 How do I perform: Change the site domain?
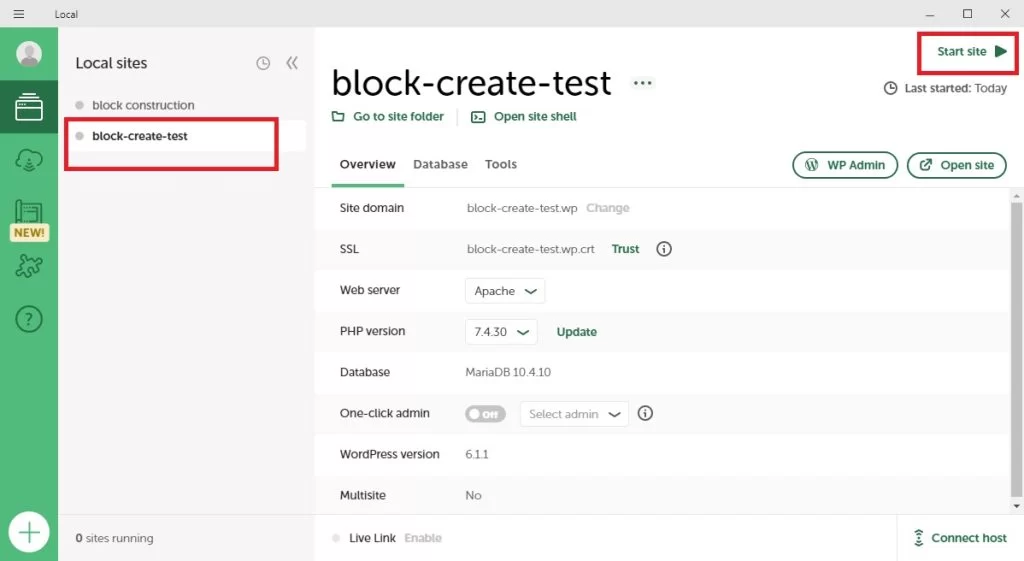[x=607, y=208]
